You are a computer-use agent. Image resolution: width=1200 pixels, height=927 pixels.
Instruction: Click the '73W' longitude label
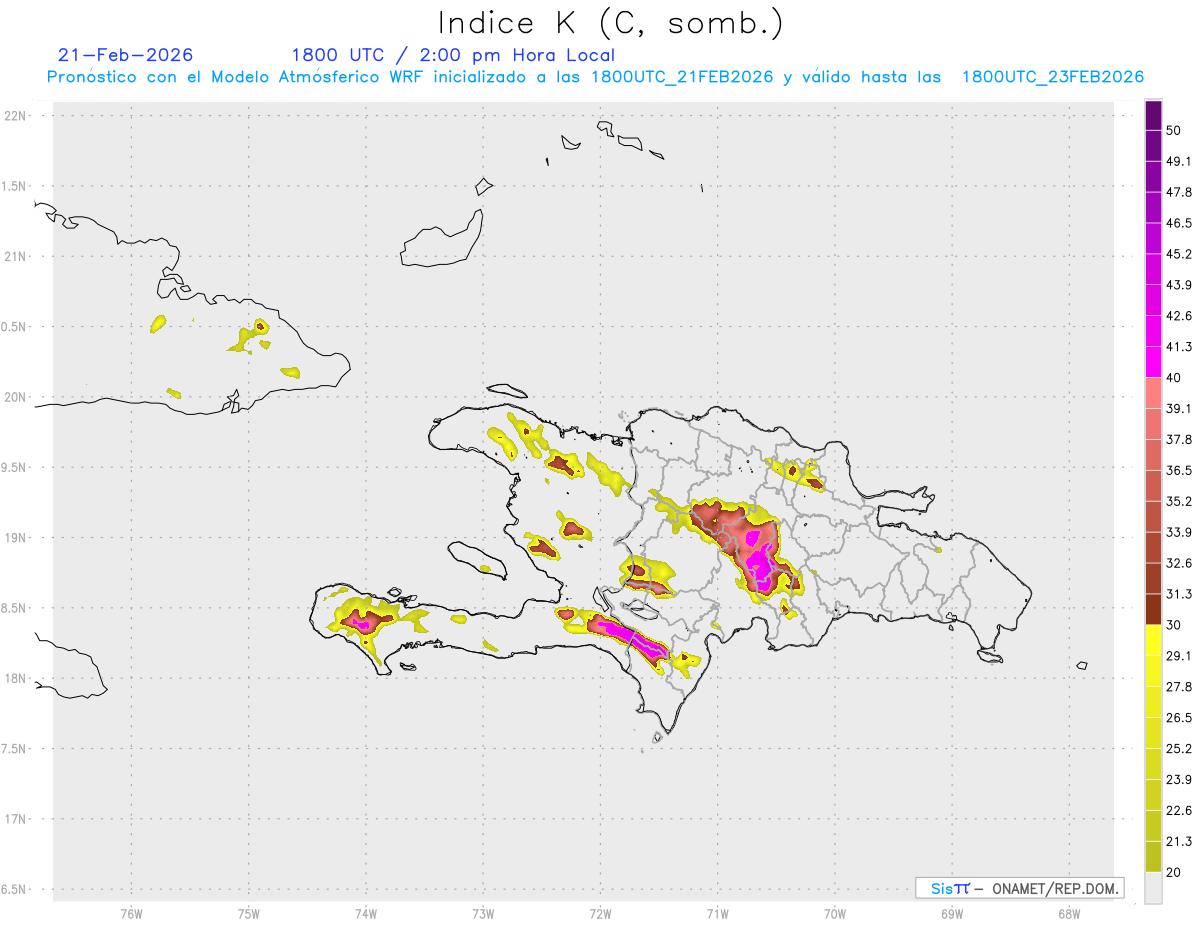[483, 914]
